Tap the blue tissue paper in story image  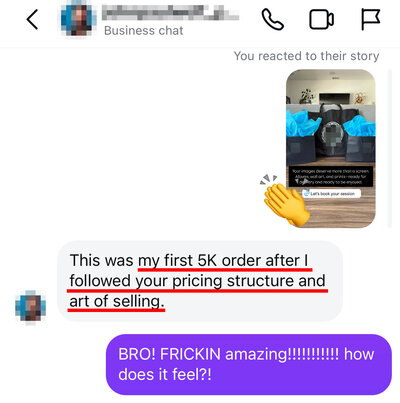(297, 124)
